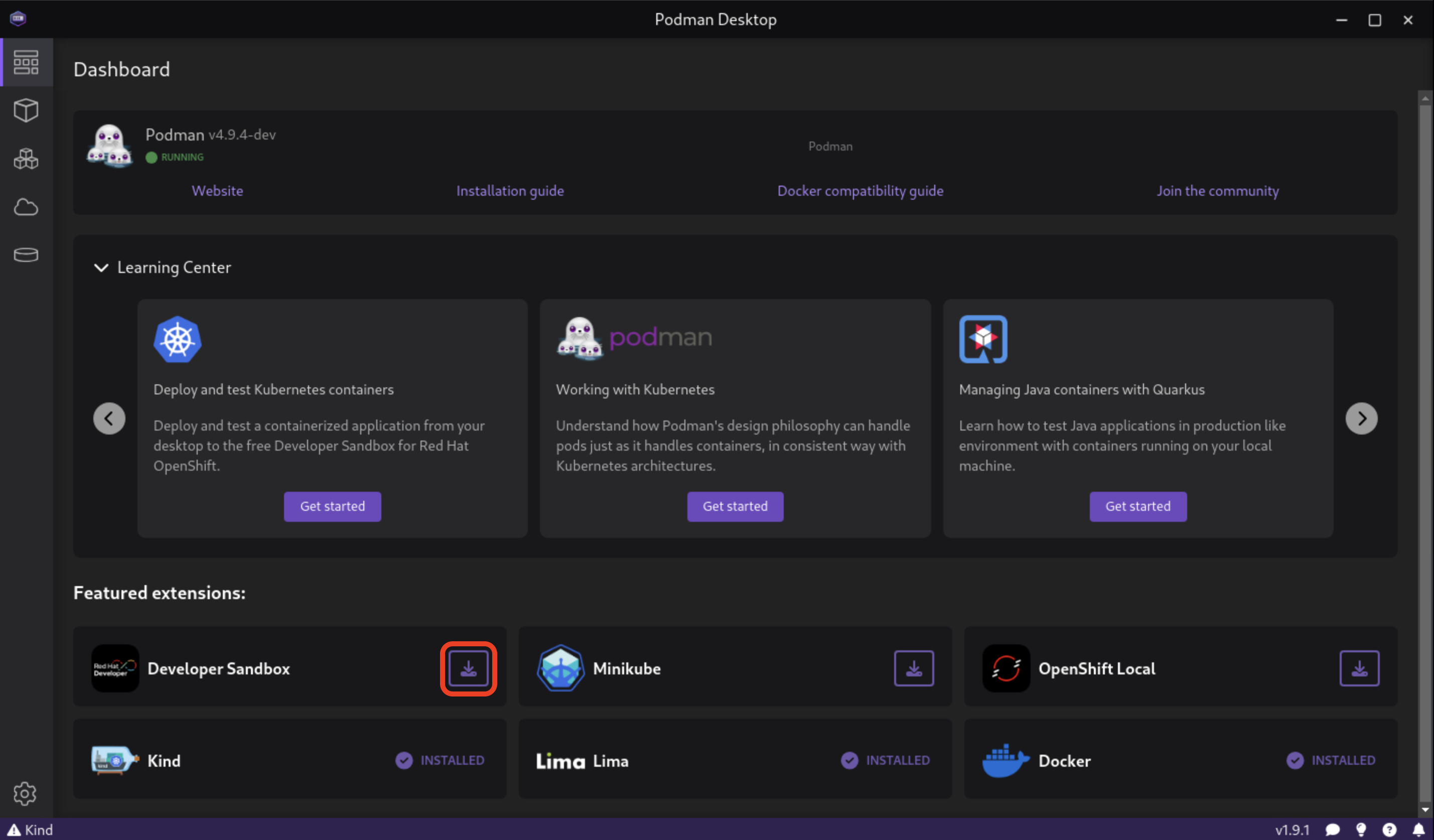Click the Podman v4.9.4-dev version text
Screen dimensions: 1434x840
211,134
